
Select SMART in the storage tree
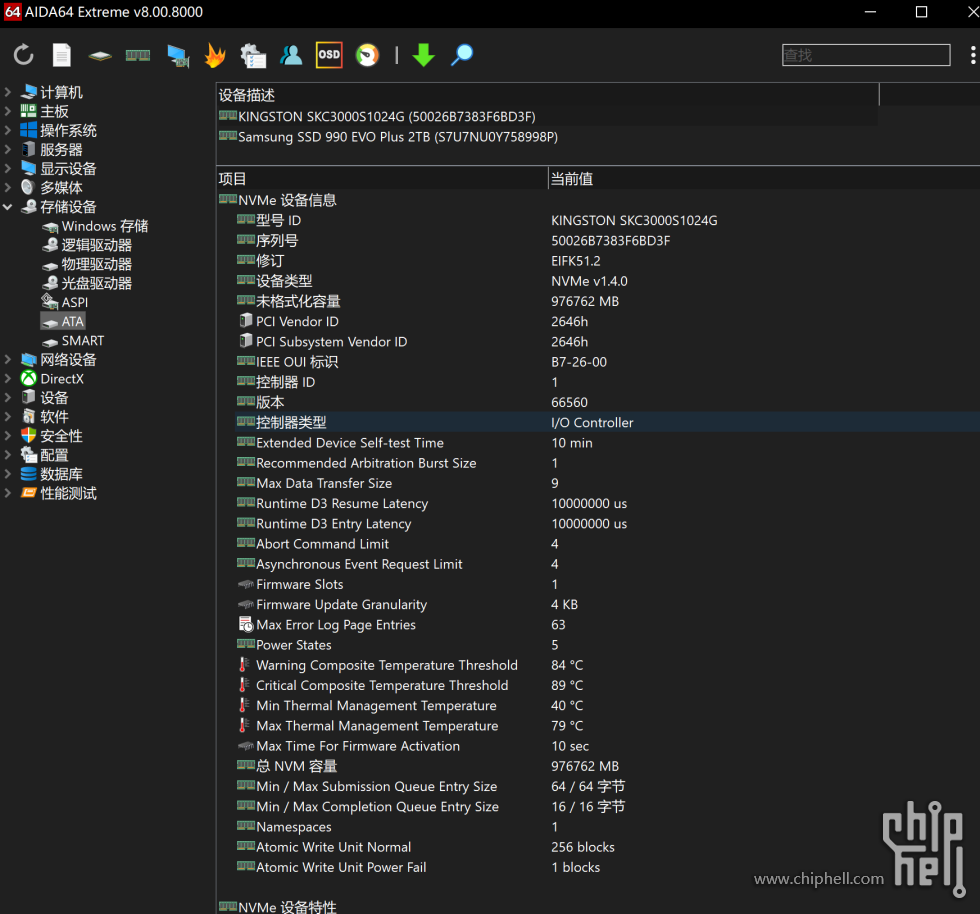pos(82,341)
